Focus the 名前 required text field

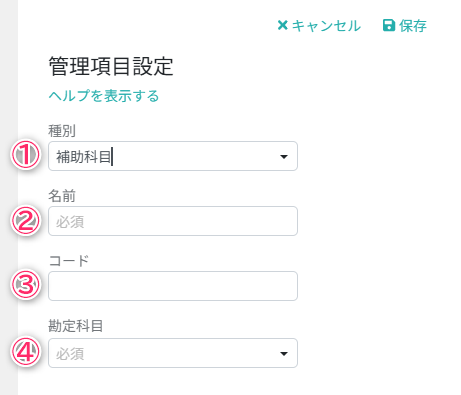click(x=173, y=221)
